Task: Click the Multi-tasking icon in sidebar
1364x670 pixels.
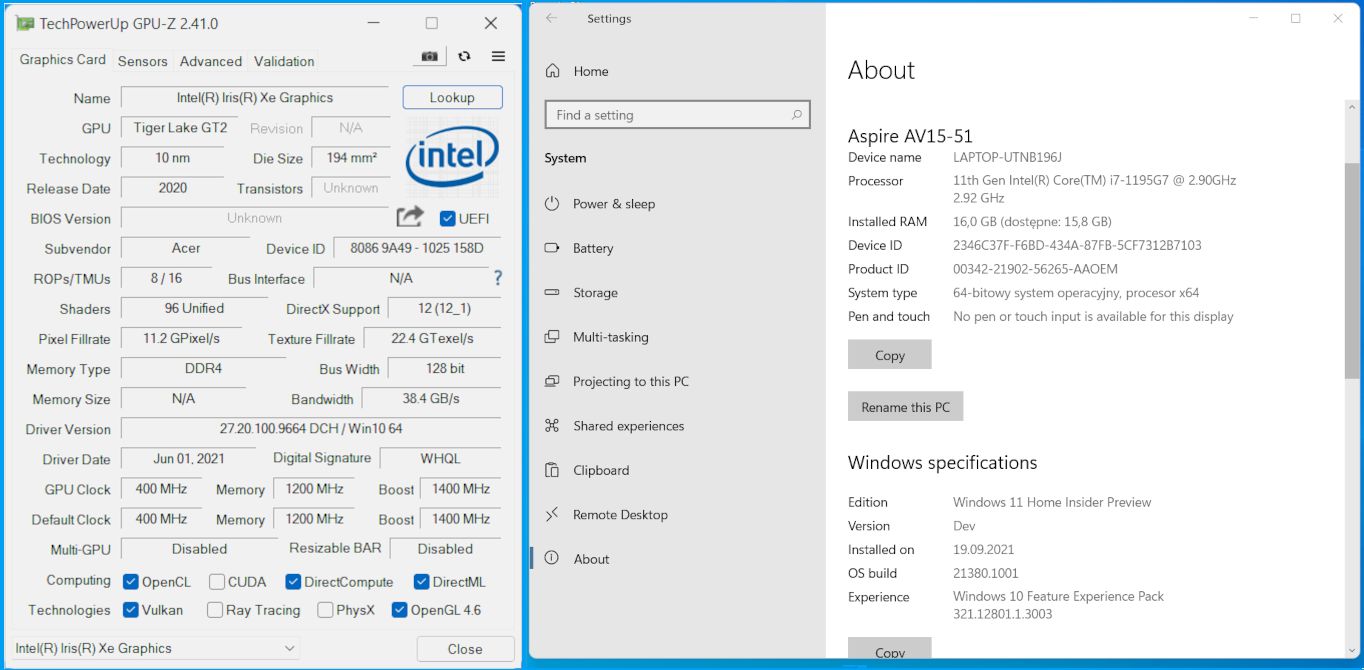Action: coord(552,337)
